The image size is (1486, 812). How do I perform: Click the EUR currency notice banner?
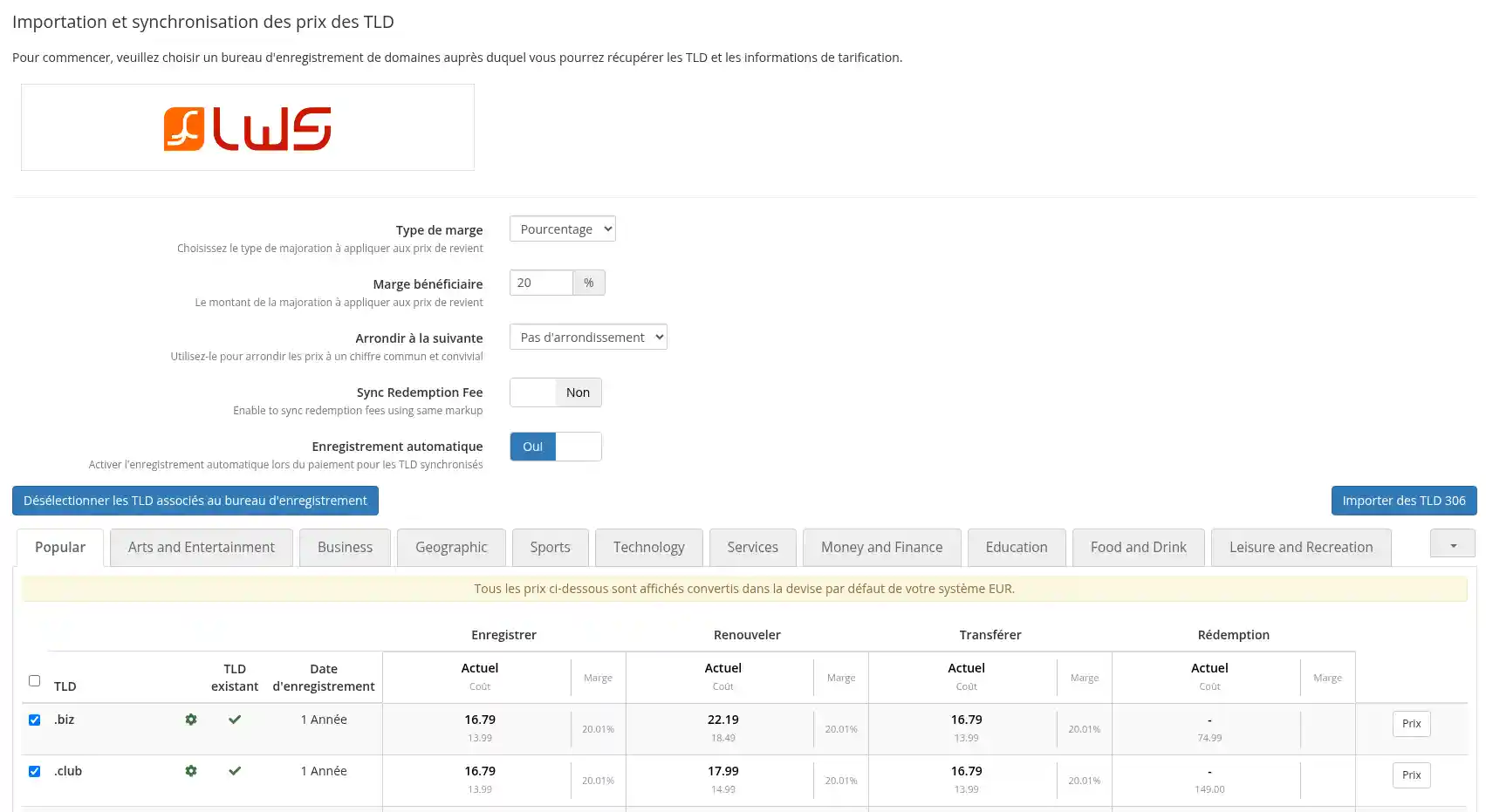(744, 589)
